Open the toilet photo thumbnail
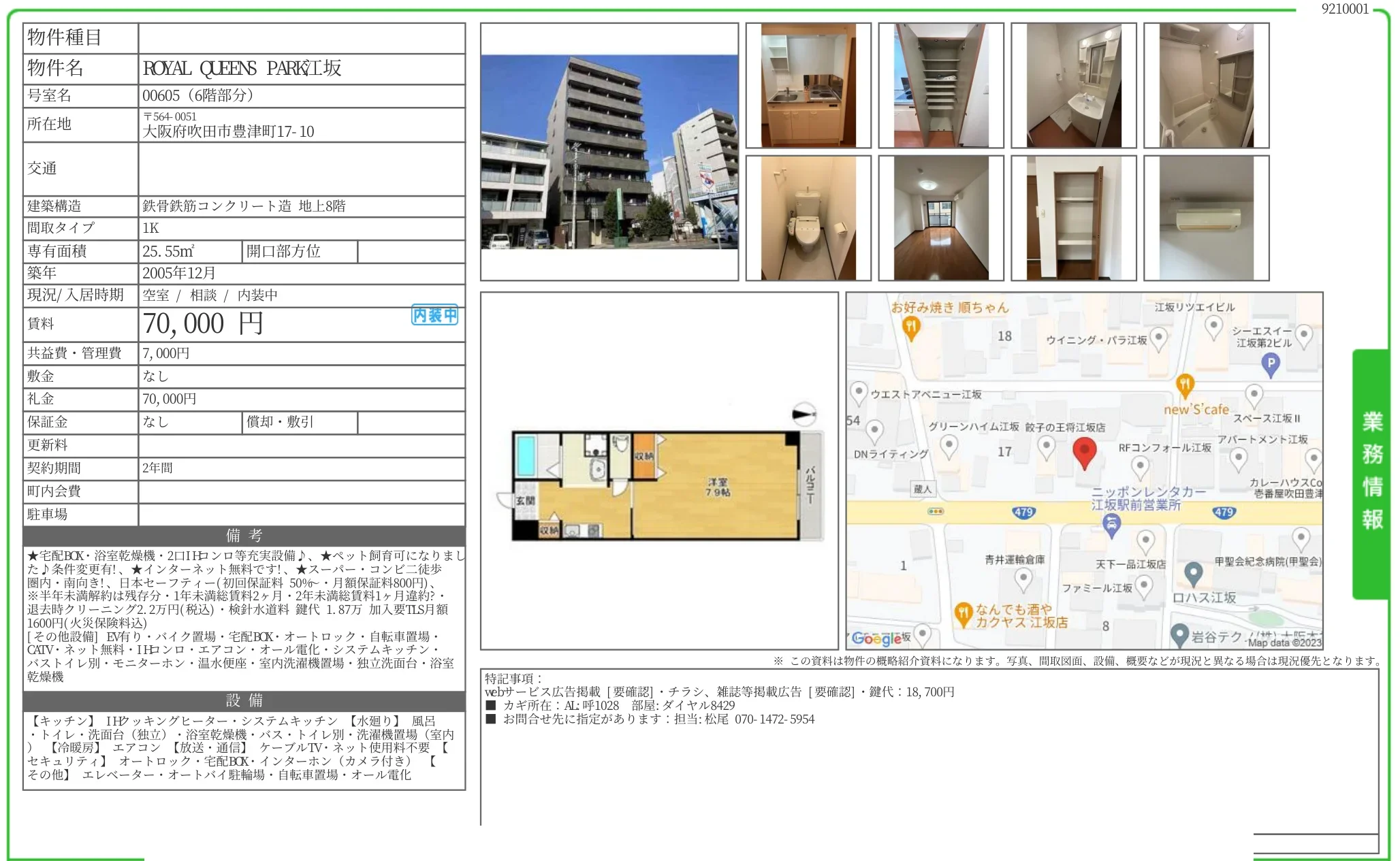This screenshot has height=861, width=1400. [x=808, y=218]
